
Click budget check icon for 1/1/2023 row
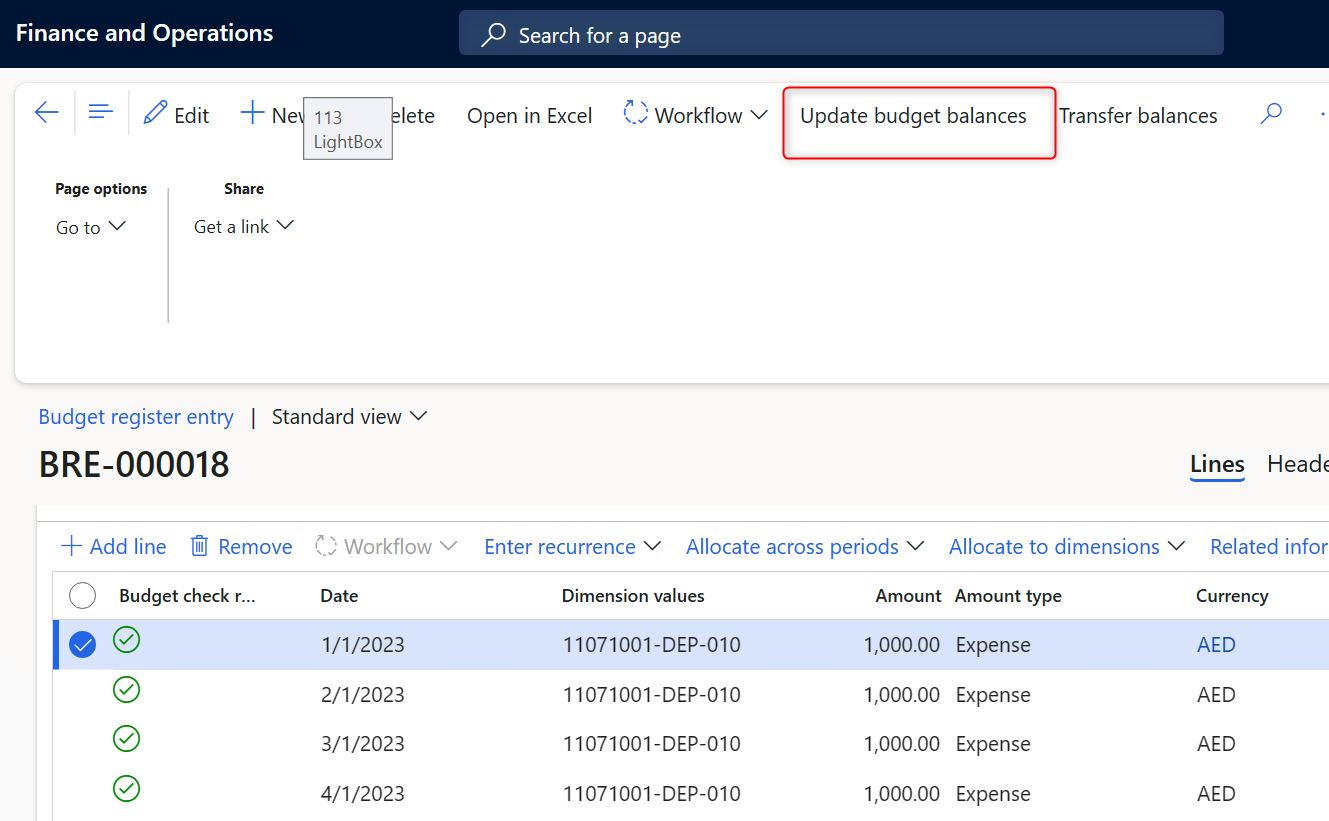(126, 640)
